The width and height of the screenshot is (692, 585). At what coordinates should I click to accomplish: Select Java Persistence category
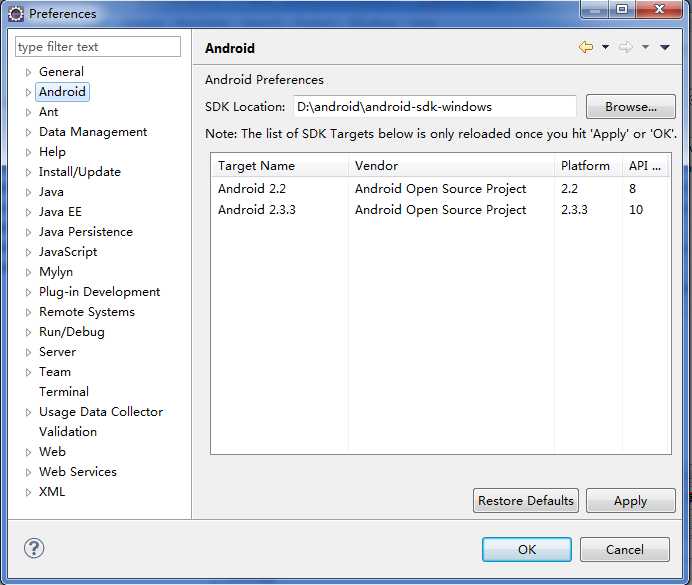pos(86,232)
